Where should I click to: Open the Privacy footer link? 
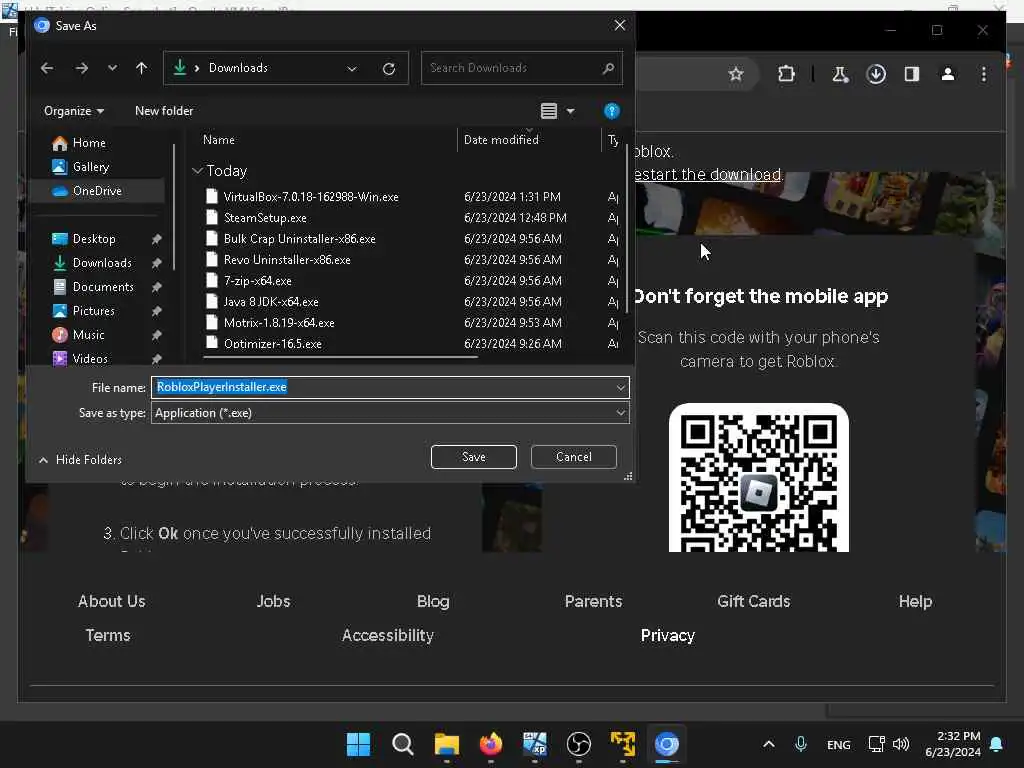click(x=667, y=635)
